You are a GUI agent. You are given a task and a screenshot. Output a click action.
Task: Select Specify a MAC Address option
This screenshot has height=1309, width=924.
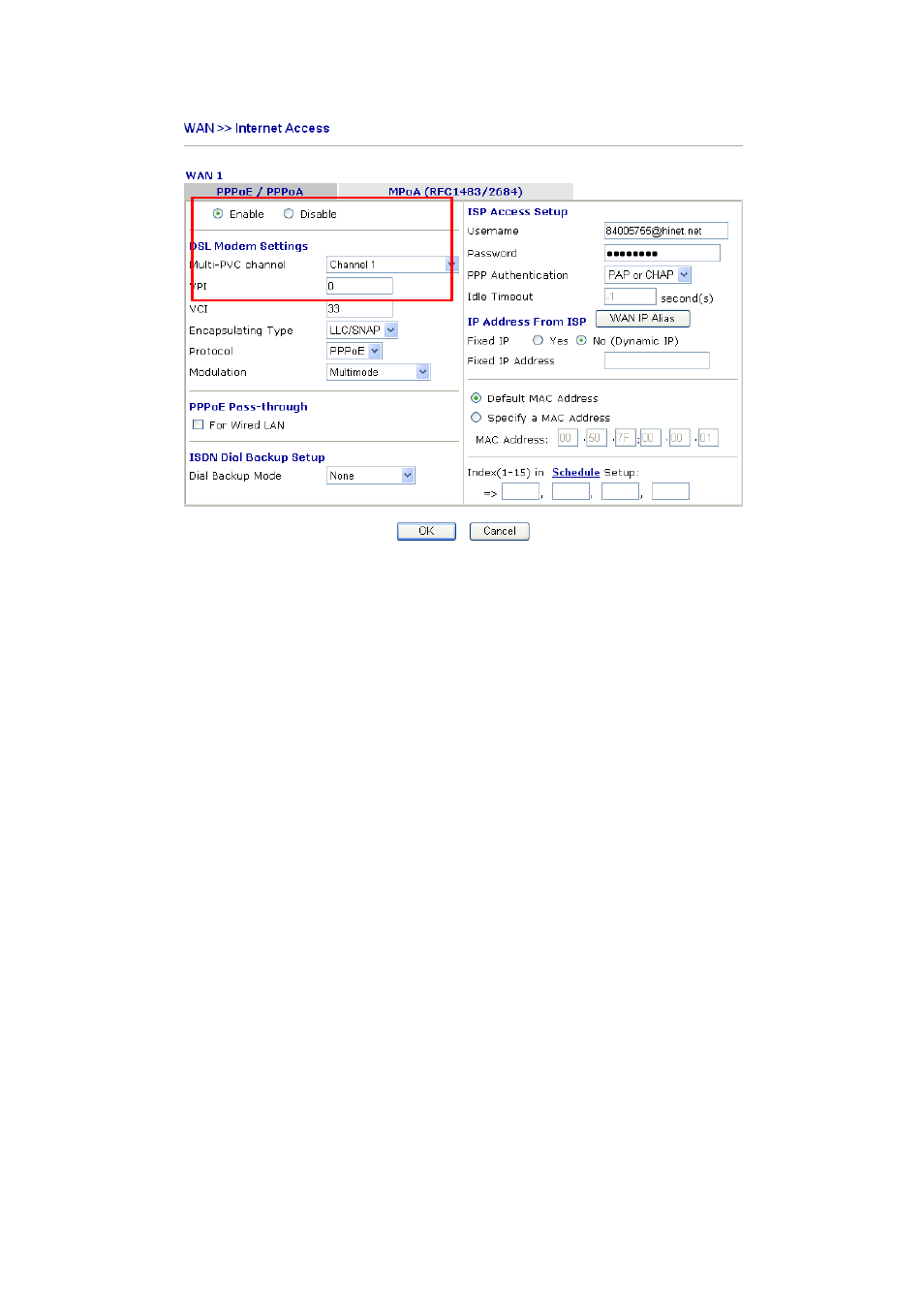(x=477, y=418)
